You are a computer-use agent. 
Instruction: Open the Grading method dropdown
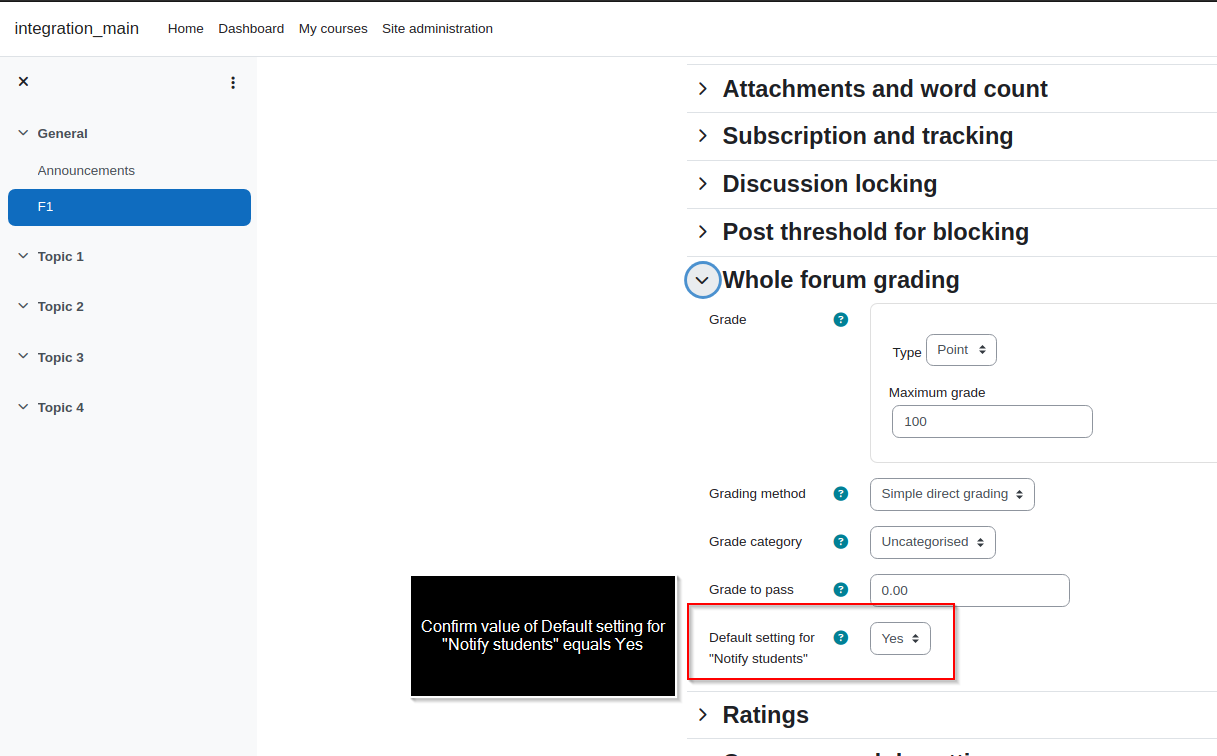952,494
